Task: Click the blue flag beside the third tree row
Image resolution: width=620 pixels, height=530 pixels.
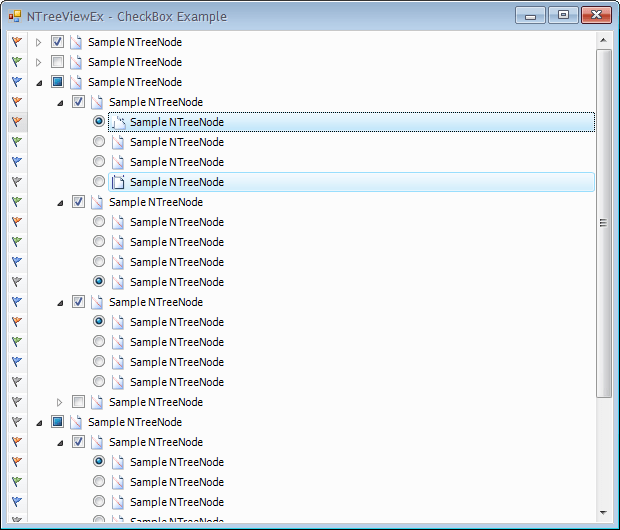Action: (x=16, y=82)
